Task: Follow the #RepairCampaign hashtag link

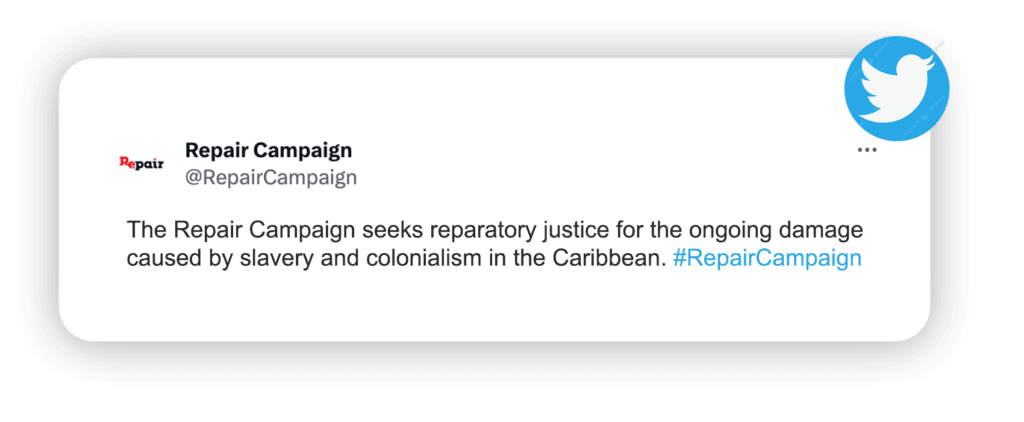Action: pos(767,258)
